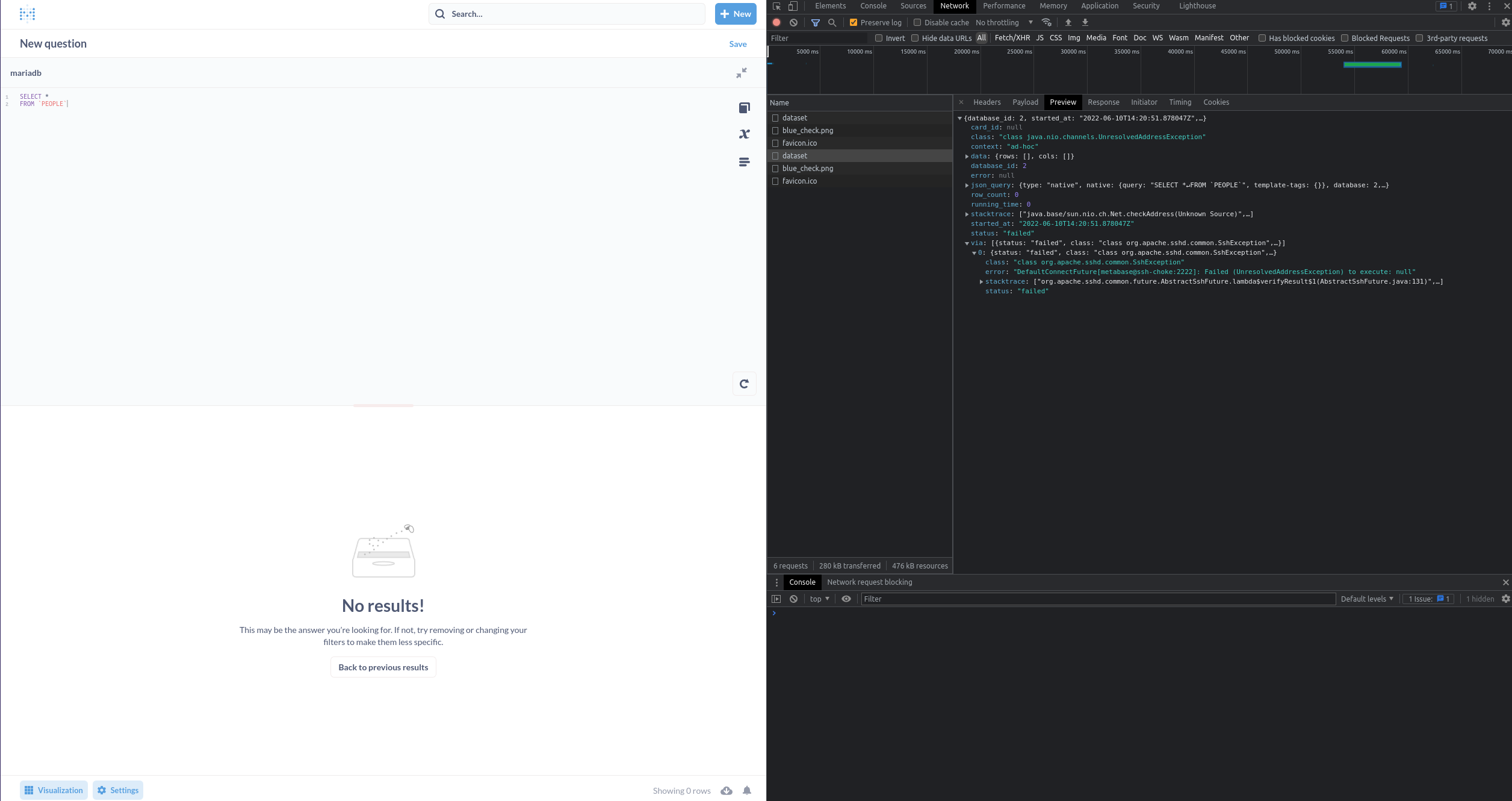
Task: Enable Disable cache option
Action: (x=917, y=22)
